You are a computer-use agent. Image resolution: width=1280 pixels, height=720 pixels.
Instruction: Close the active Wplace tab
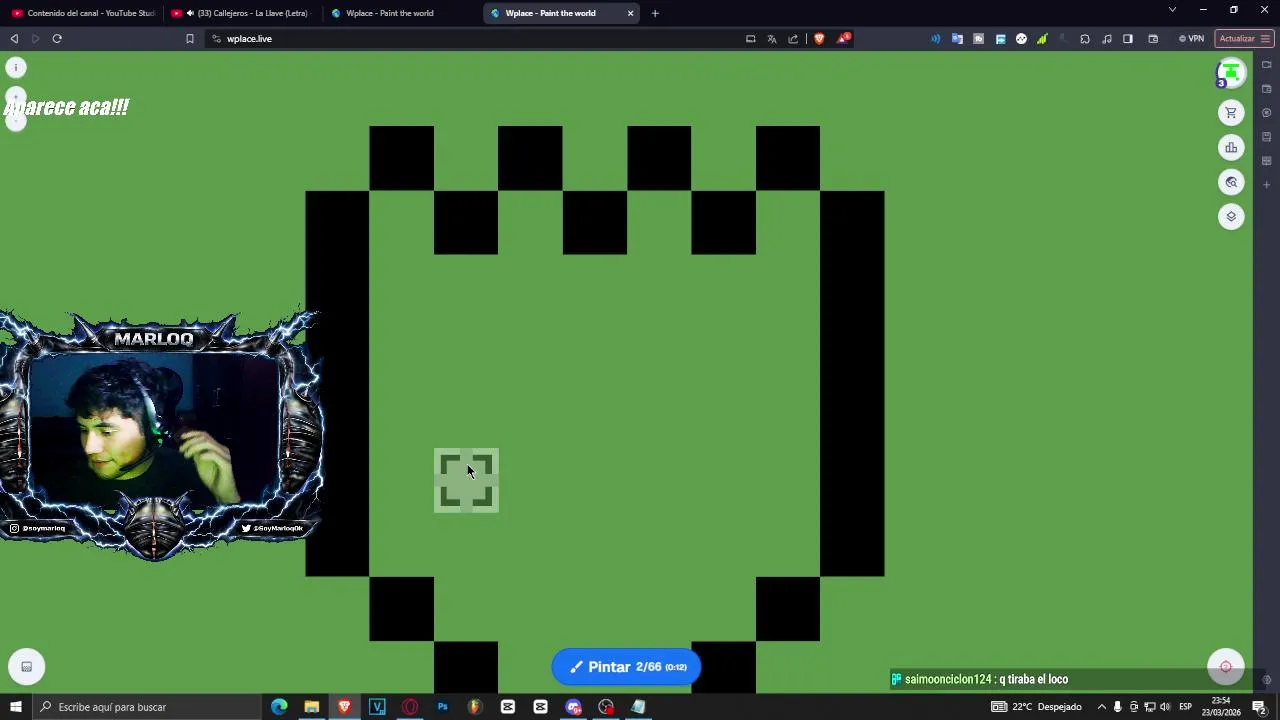(x=630, y=13)
